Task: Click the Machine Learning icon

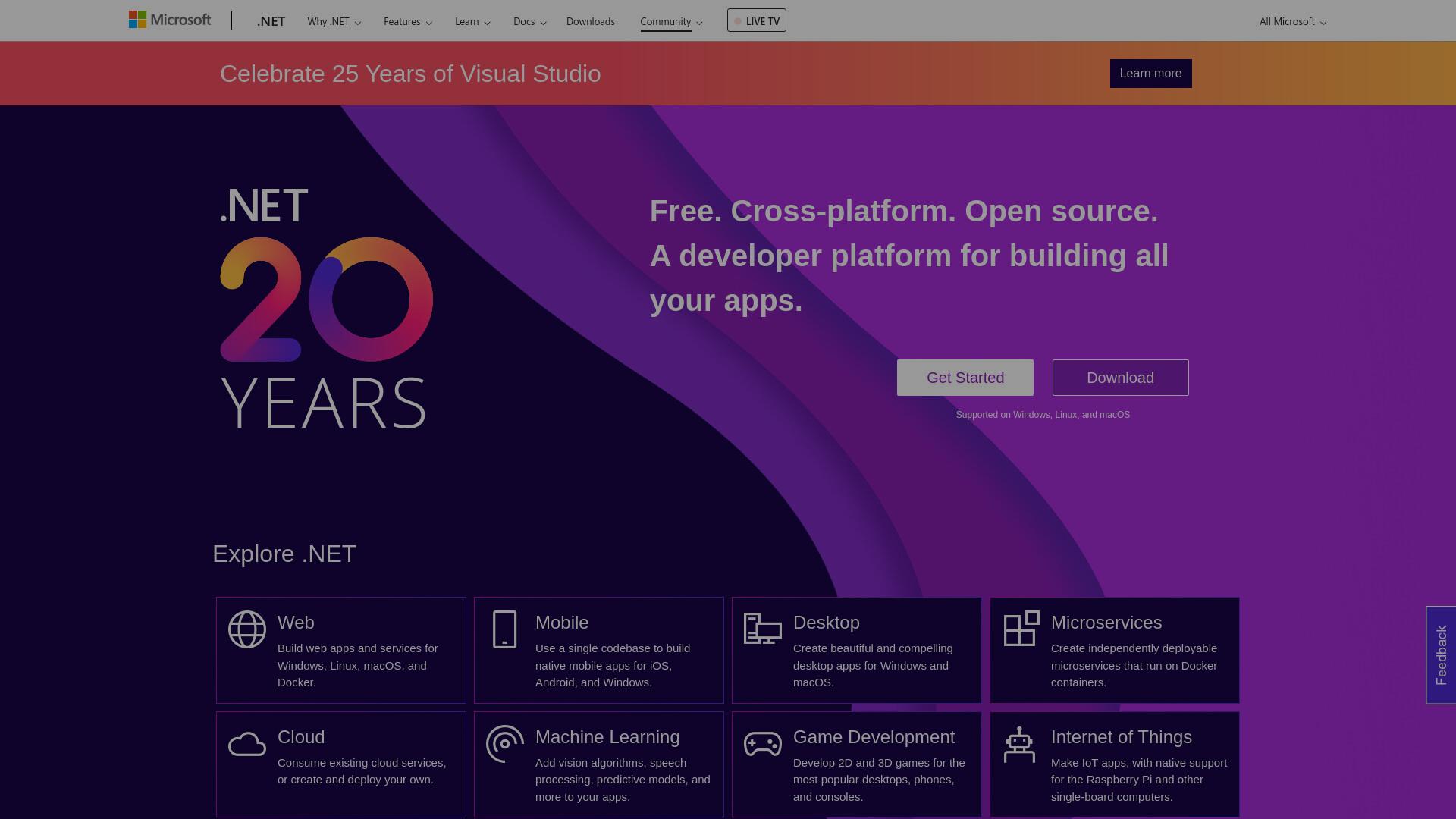Action: pyautogui.click(x=505, y=744)
